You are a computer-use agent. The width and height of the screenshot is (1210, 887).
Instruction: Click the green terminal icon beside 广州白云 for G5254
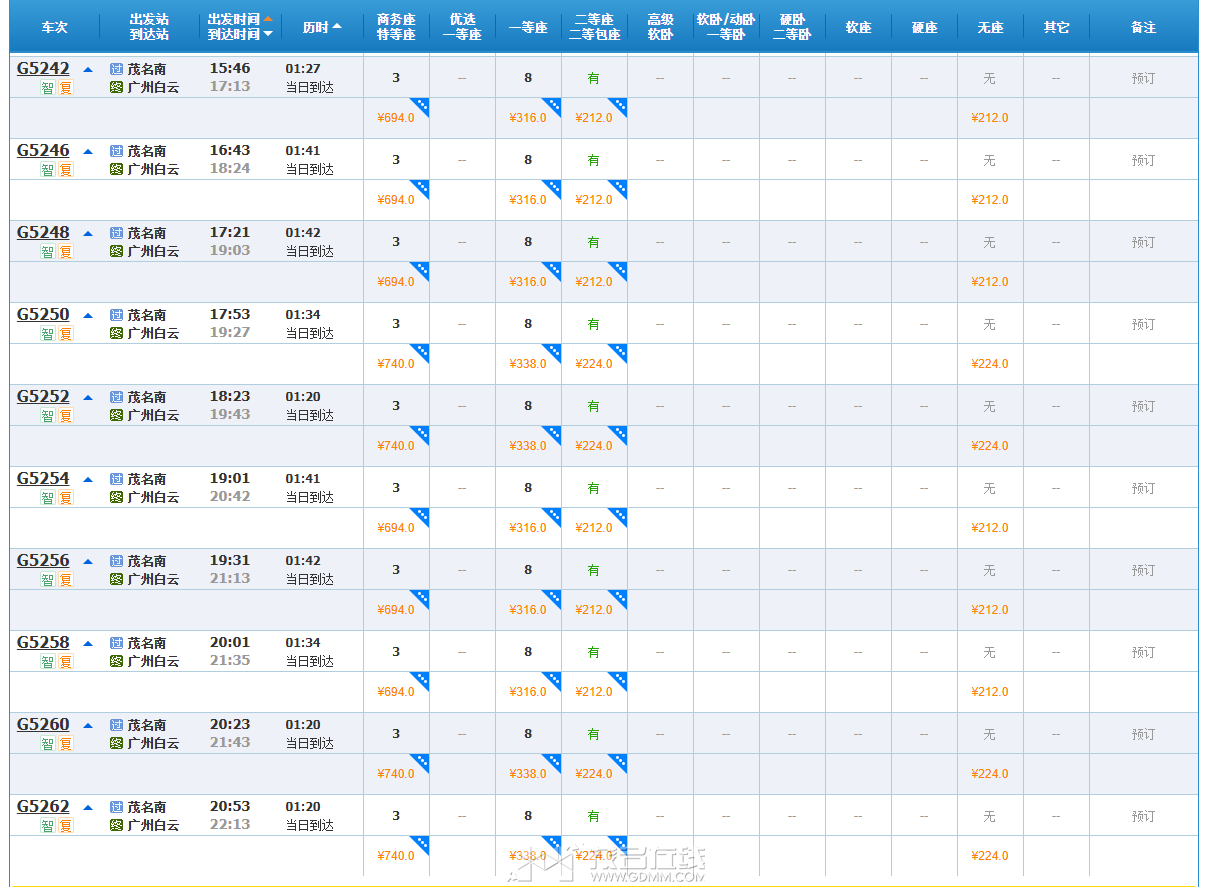point(117,497)
